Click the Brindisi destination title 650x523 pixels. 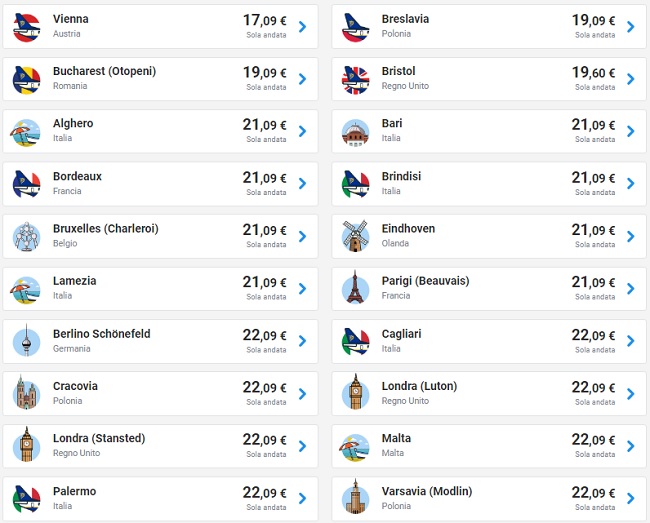(401, 176)
